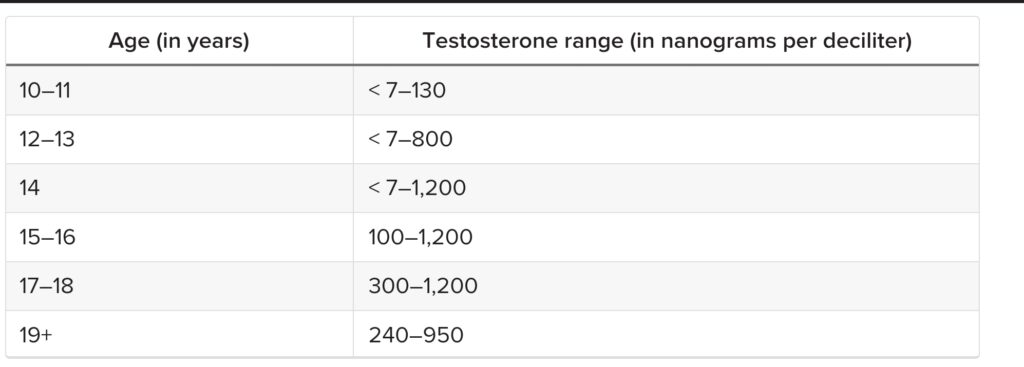The width and height of the screenshot is (1024, 367).
Task: Click the 'Testosterone range' column header
Action: (x=666, y=41)
